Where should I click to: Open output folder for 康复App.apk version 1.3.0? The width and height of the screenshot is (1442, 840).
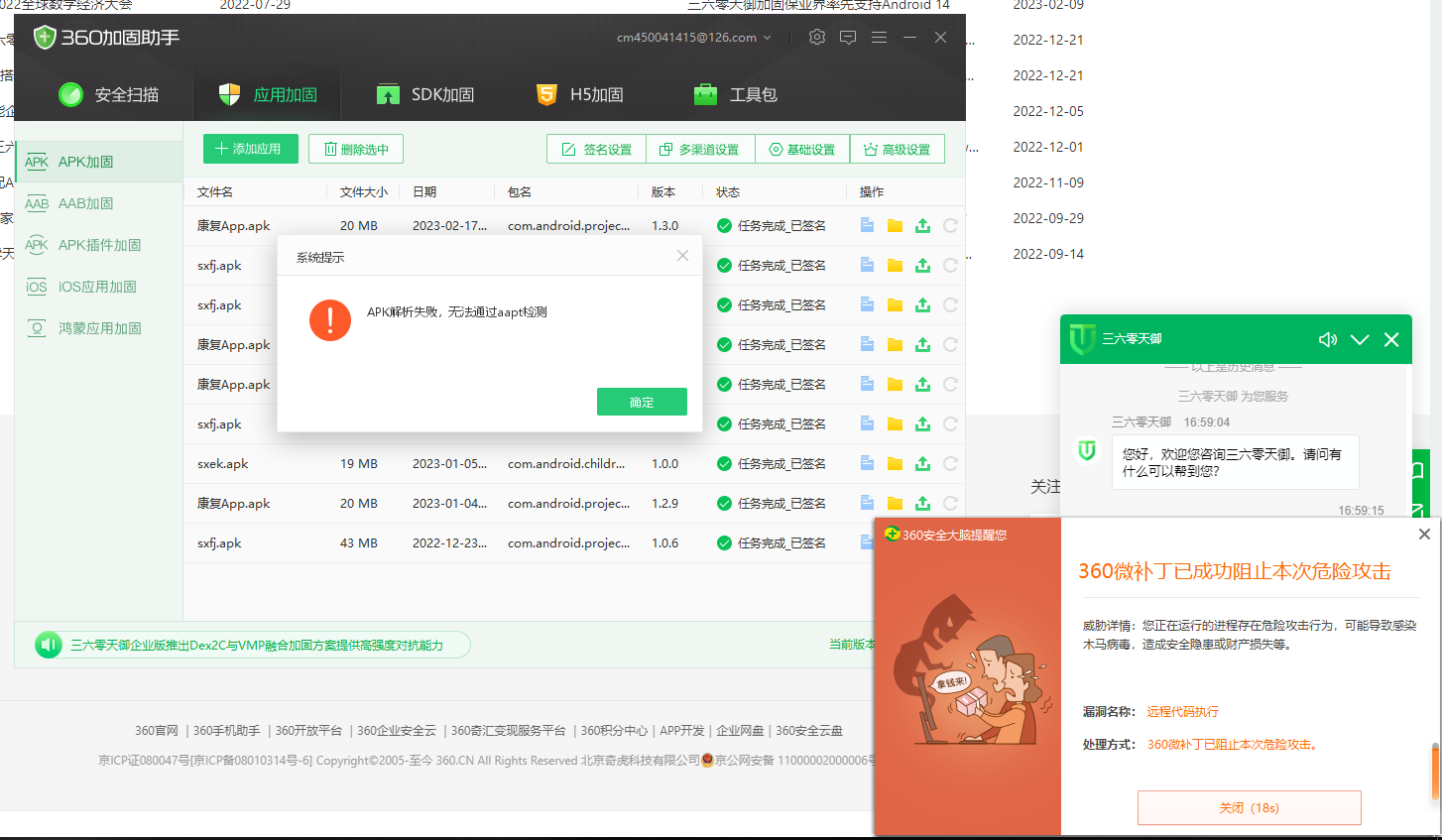(x=895, y=225)
